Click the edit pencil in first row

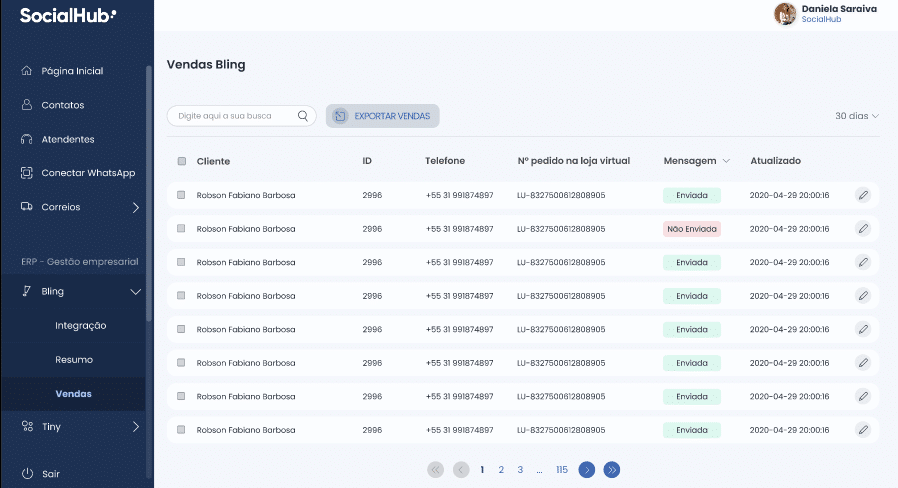click(x=863, y=195)
